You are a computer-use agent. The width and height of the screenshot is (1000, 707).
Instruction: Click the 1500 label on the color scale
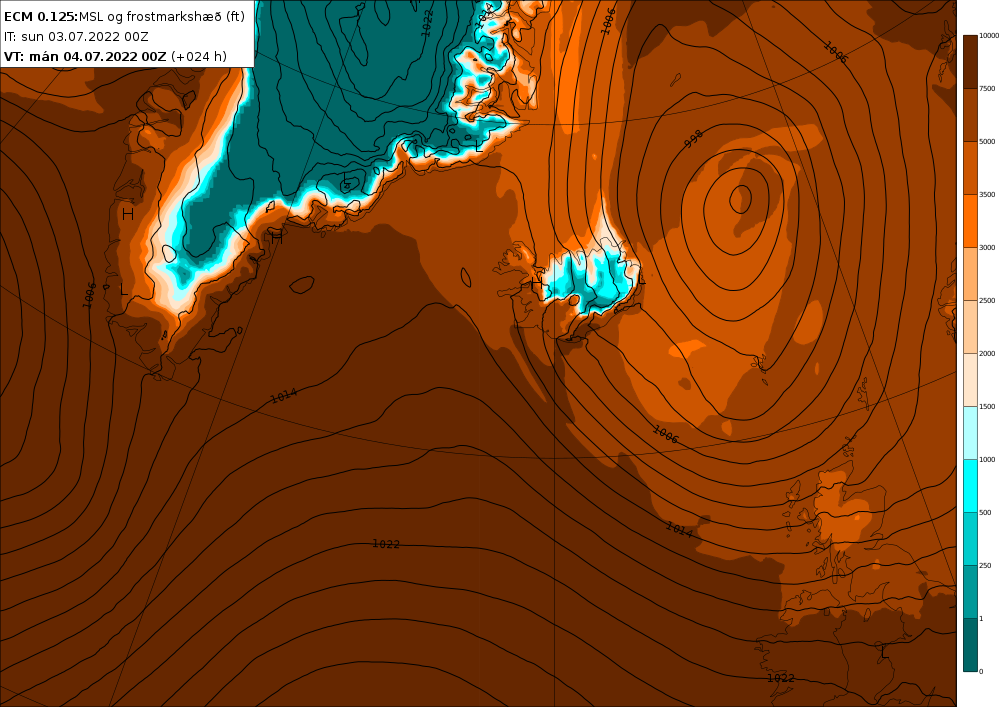point(987,406)
